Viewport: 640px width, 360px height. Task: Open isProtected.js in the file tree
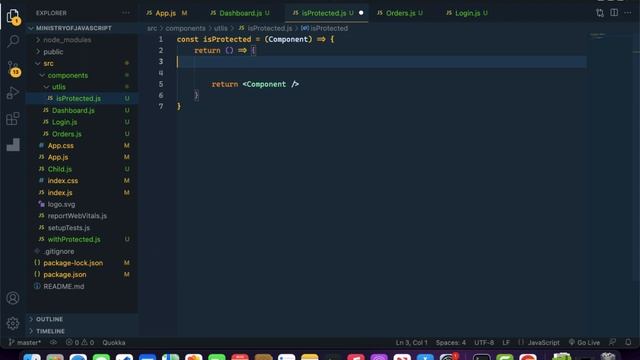pyautogui.click(x=78, y=98)
